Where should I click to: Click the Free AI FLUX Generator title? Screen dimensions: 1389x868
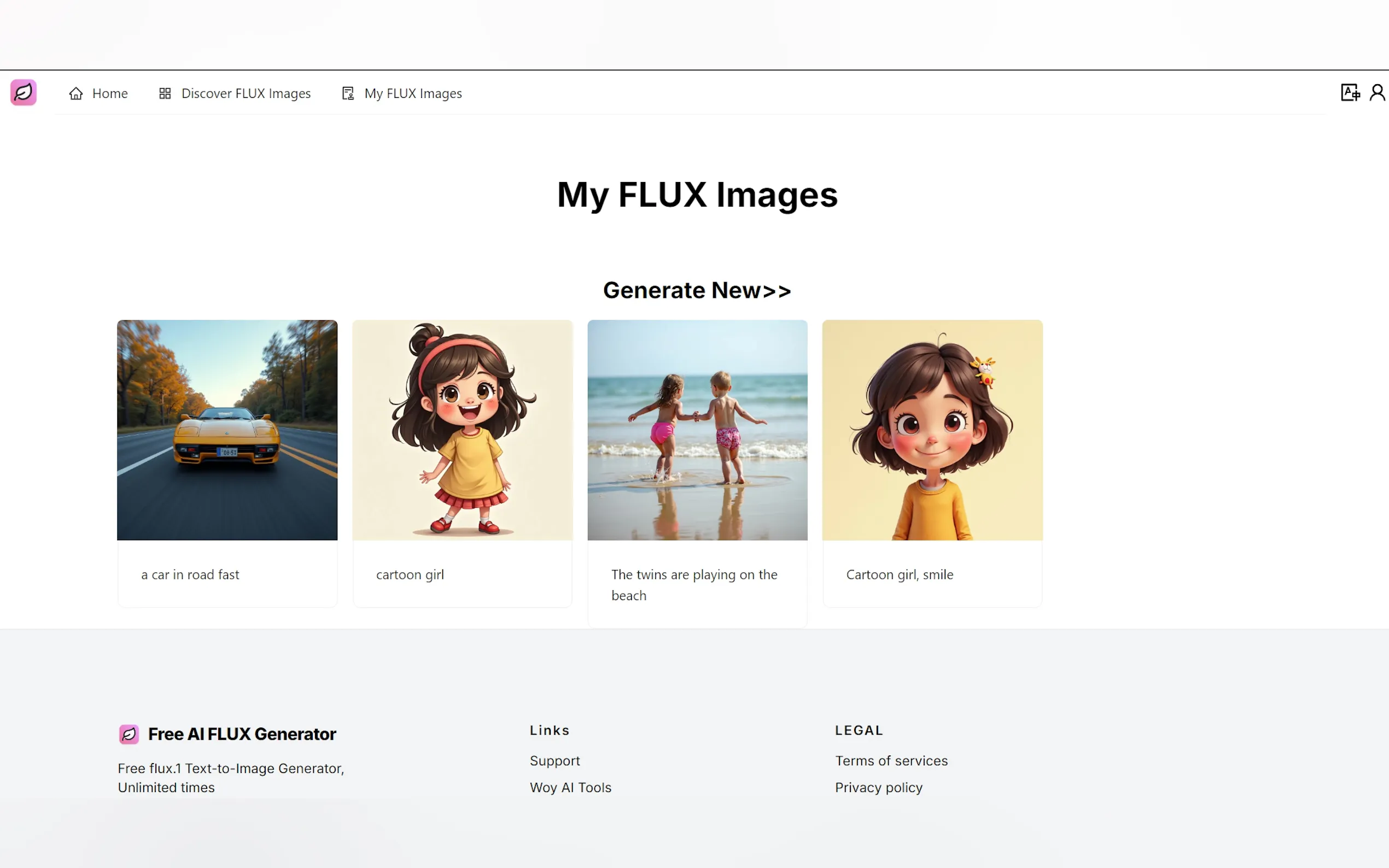[242, 734]
